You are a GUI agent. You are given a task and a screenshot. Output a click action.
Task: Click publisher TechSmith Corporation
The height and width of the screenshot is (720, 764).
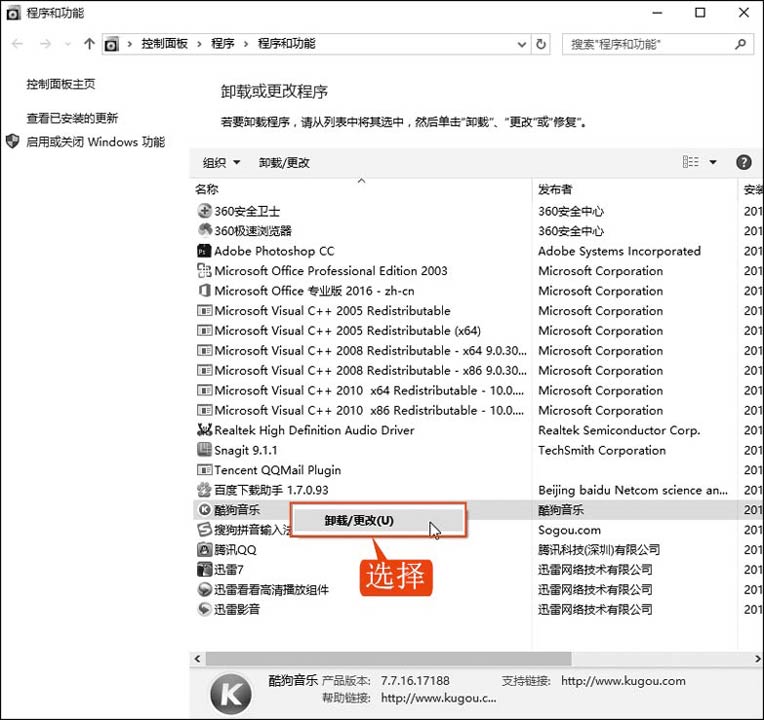pyautogui.click(x=602, y=450)
